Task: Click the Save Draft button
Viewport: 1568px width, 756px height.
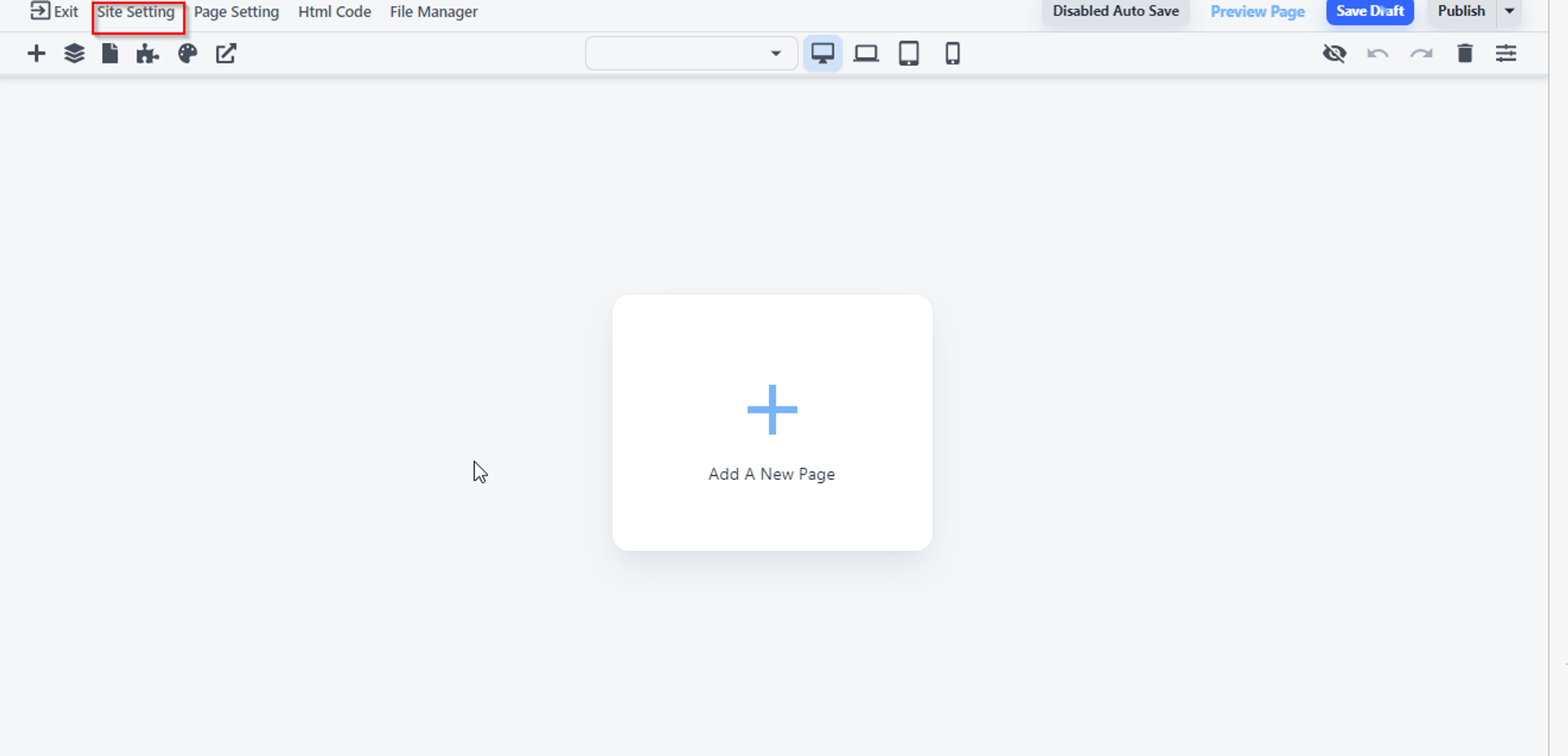Action: [1370, 12]
